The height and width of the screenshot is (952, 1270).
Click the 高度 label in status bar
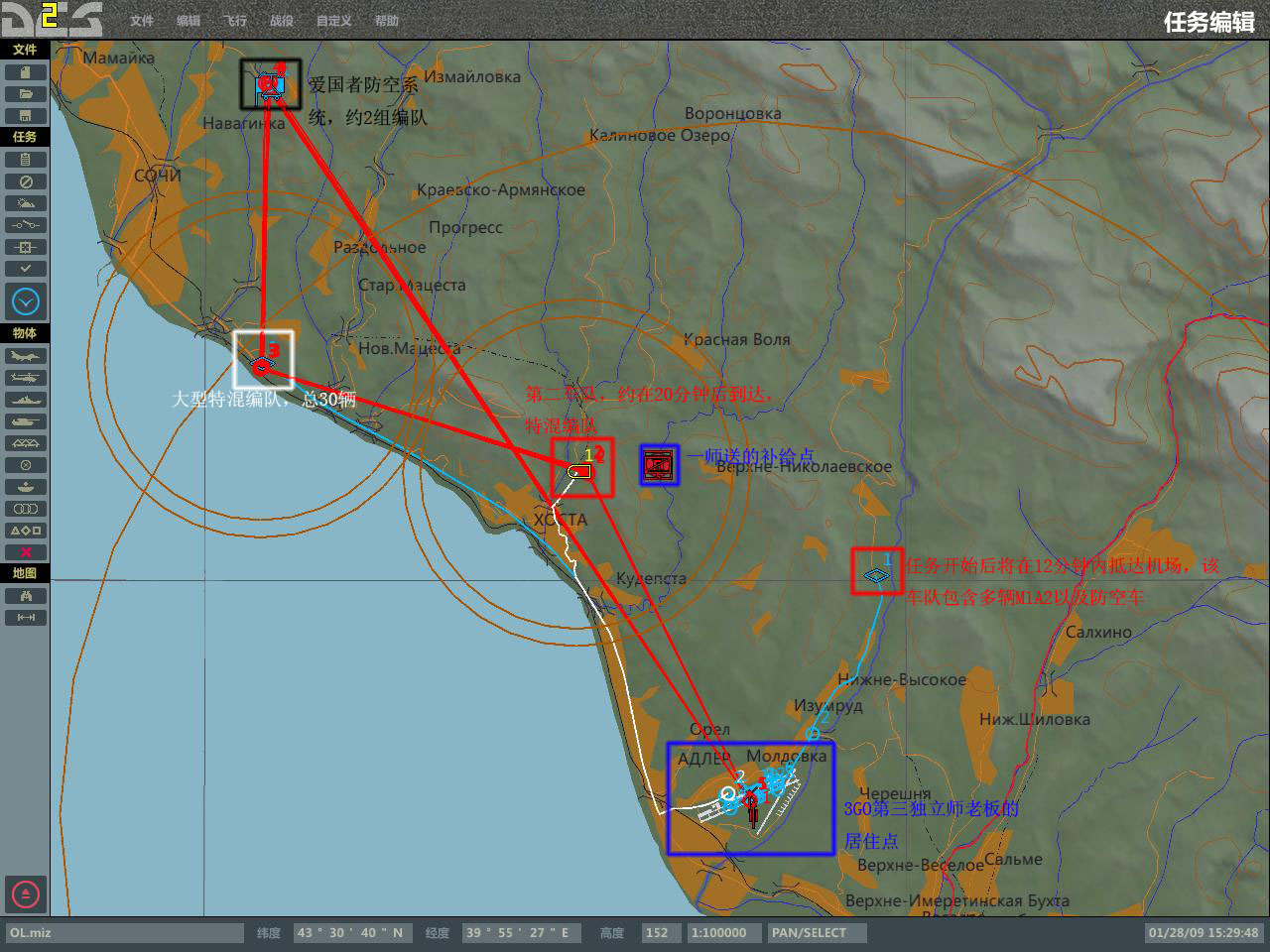pos(612,933)
